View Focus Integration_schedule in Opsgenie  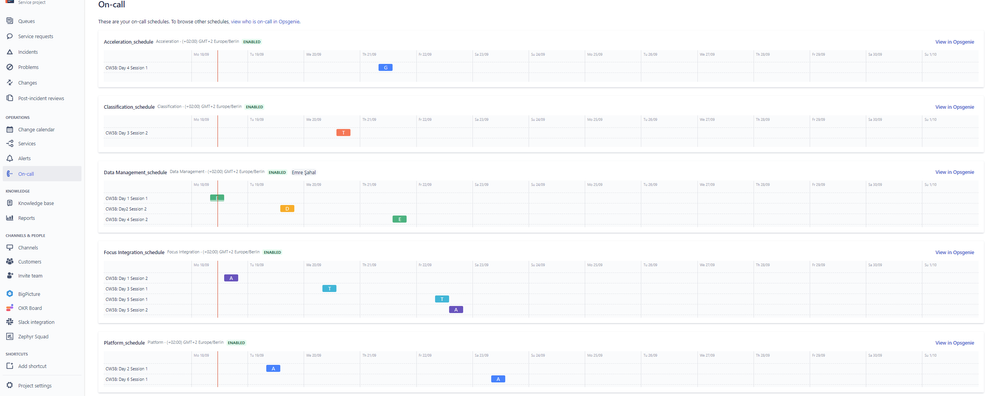[954, 252]
